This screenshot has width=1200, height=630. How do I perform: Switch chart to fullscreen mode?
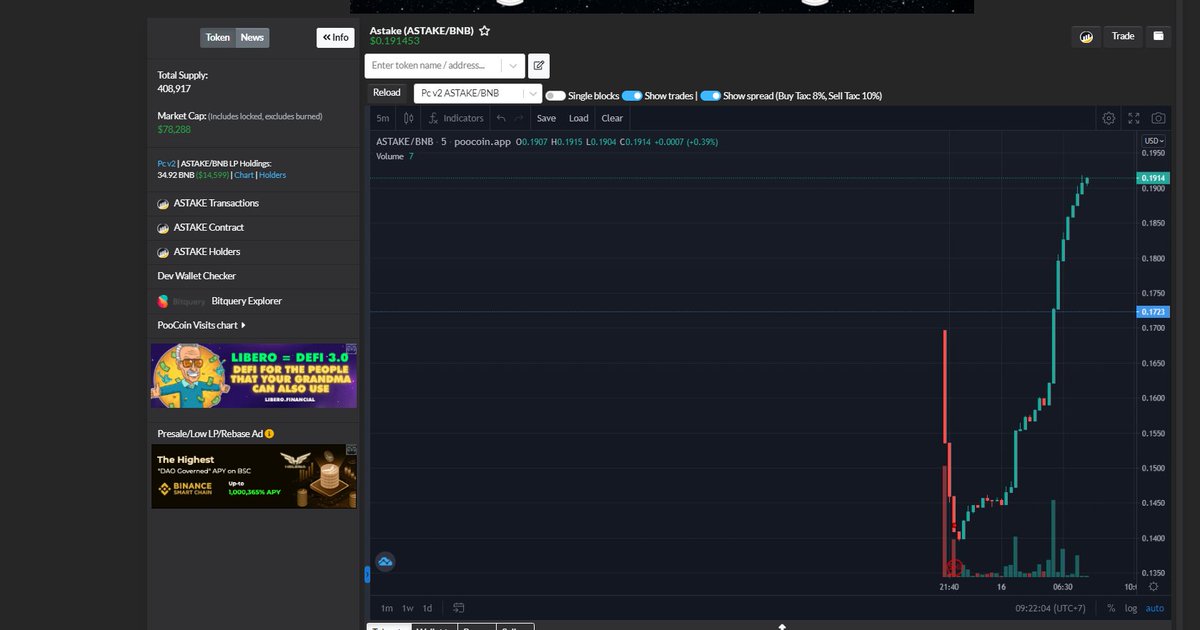point(1134,118)
